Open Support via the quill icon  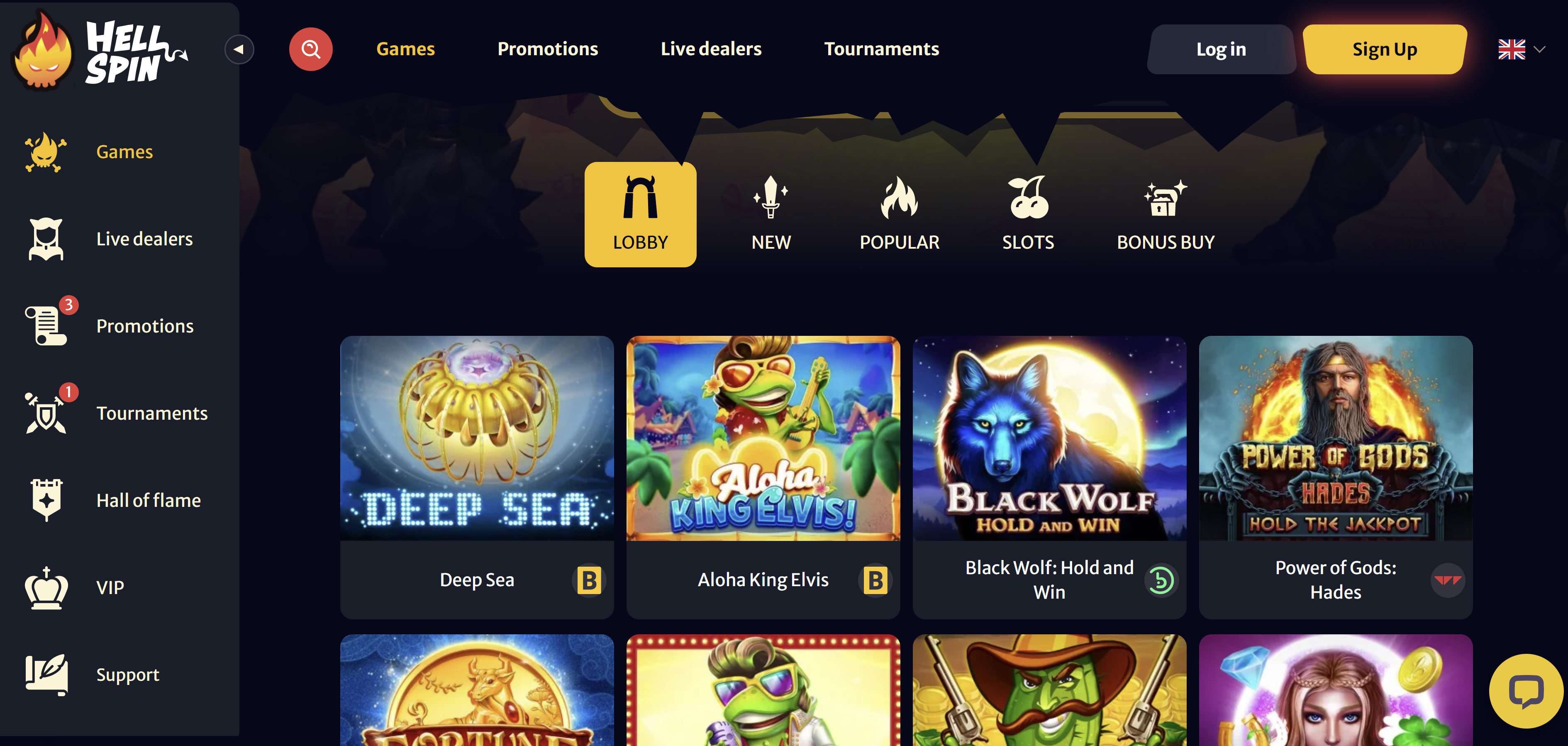tap(46, 674)
